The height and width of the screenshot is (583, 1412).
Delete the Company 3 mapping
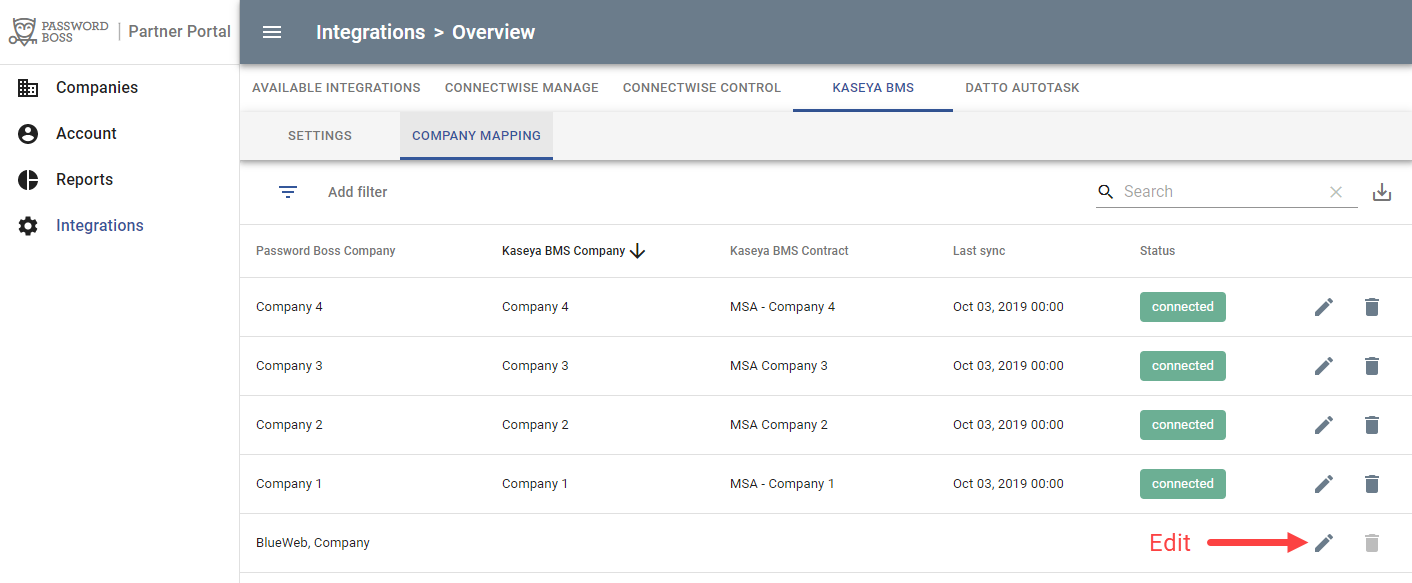pyautogui.click(x=1372, y=366)
